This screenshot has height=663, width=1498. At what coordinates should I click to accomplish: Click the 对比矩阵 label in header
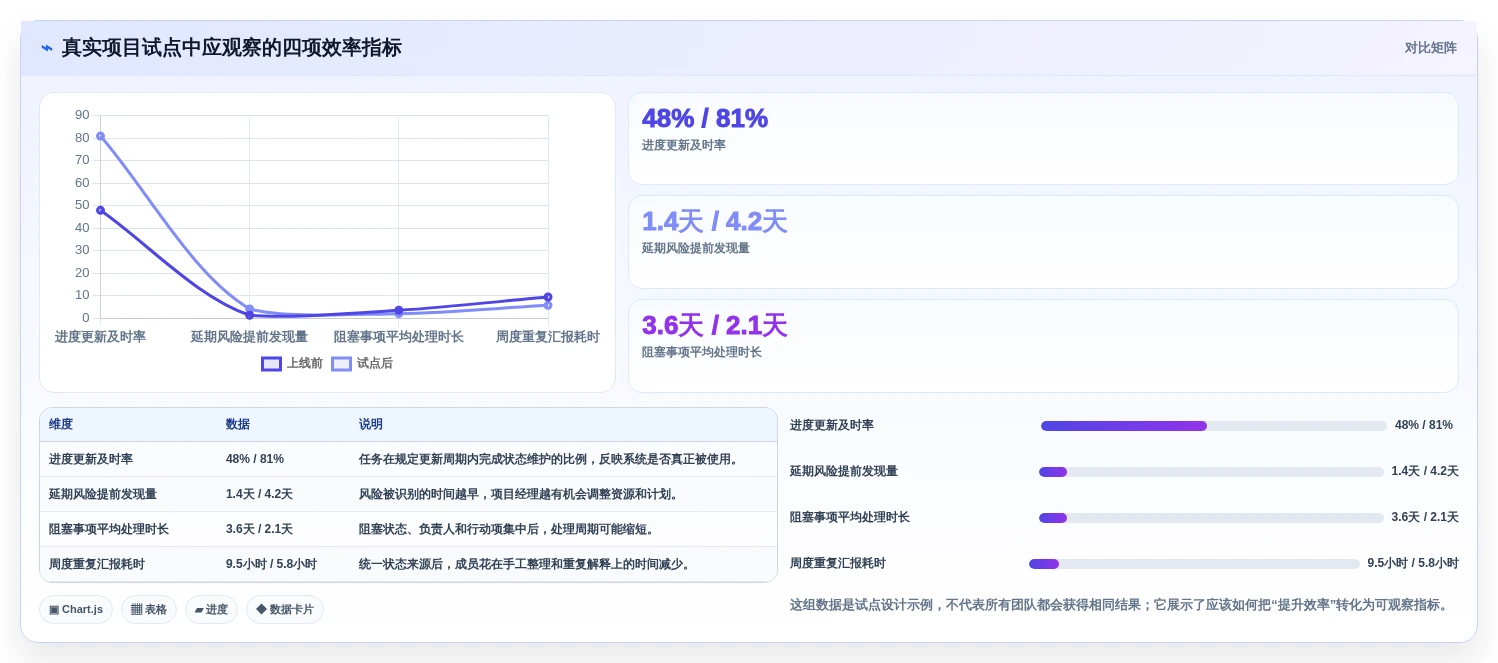1430,48
